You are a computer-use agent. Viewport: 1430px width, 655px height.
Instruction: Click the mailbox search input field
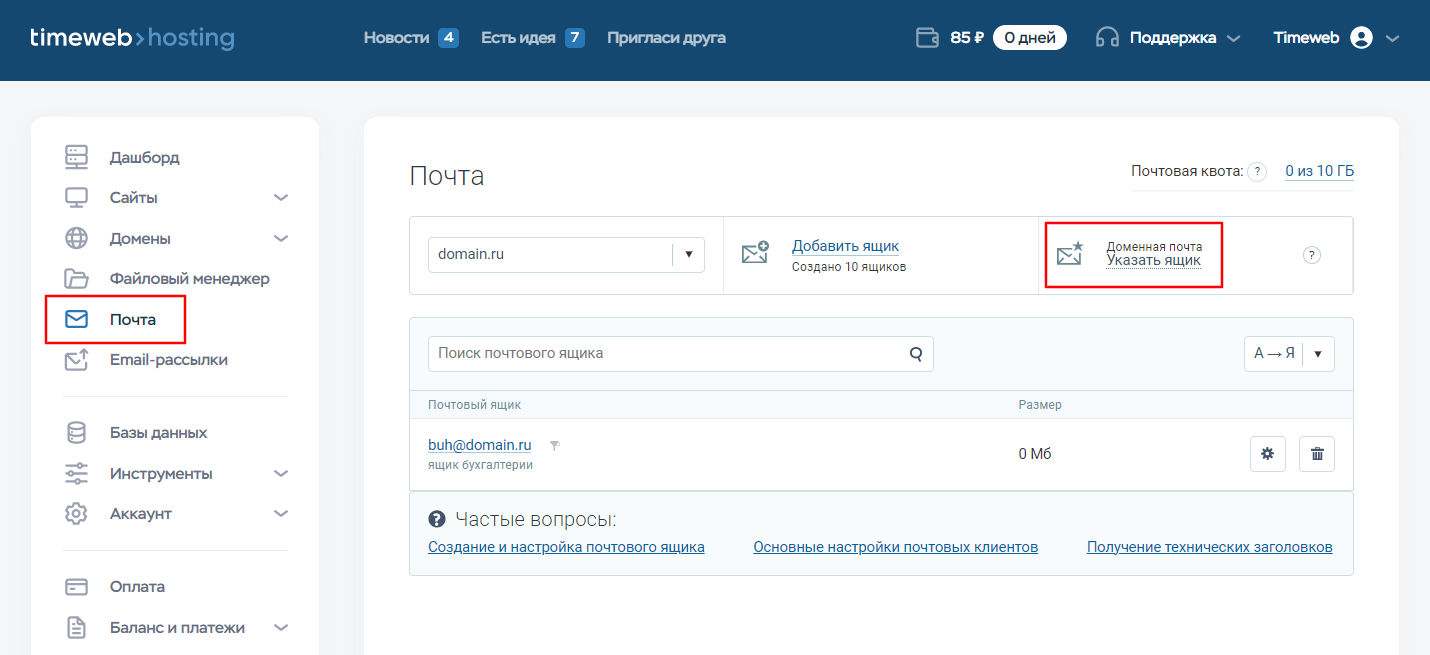coord(650,353)
